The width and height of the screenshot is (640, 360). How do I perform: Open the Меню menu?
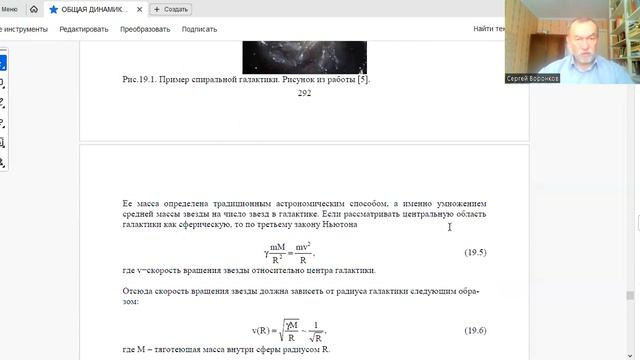[x=9, y=9]
